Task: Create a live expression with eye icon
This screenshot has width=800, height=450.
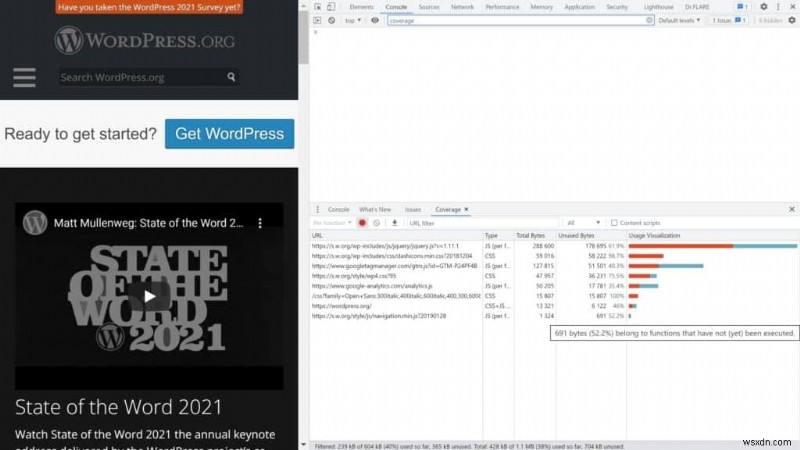Action: click(375, 20)
